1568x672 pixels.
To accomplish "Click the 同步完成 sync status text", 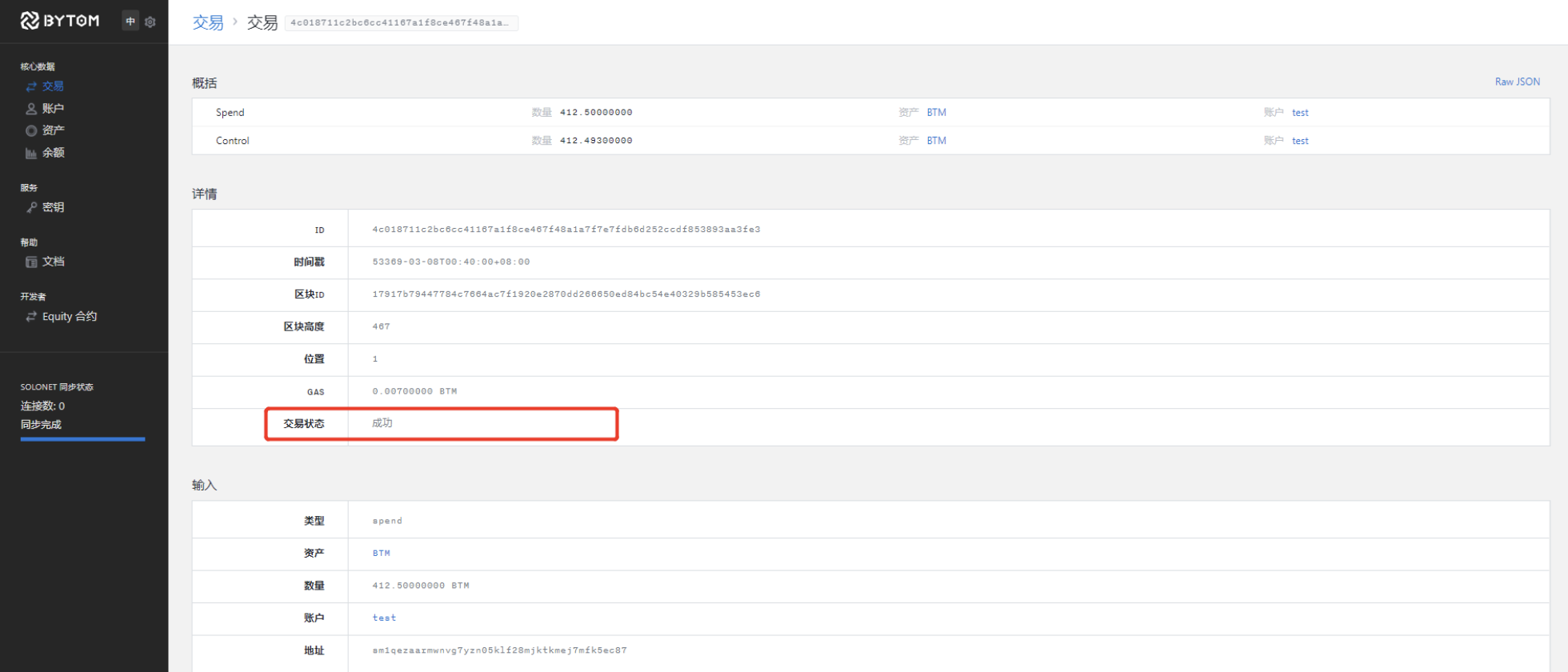I will (41, 424).
